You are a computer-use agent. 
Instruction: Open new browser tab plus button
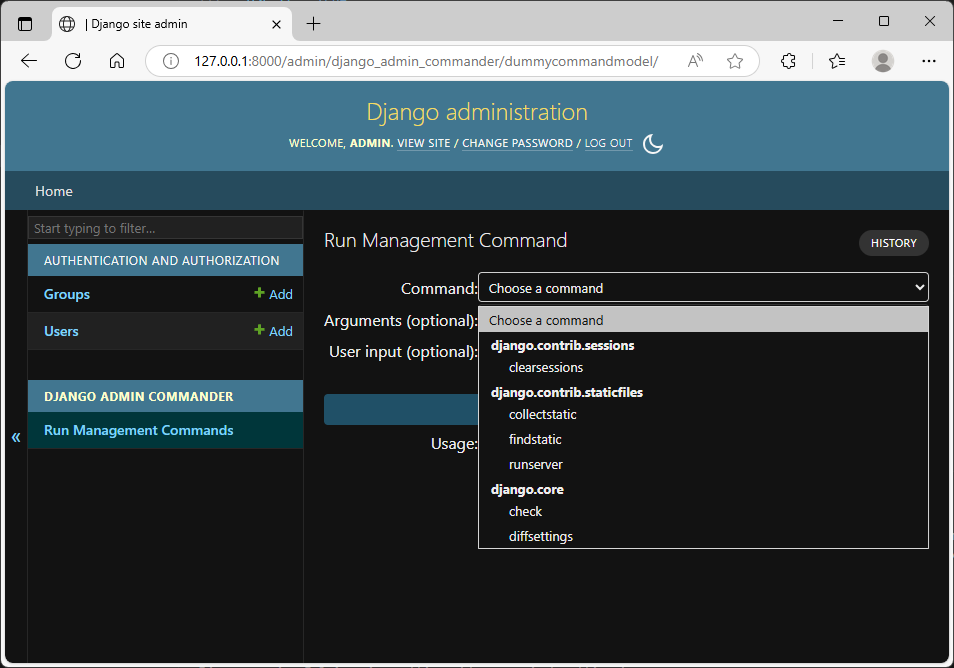tap(313, 24)
